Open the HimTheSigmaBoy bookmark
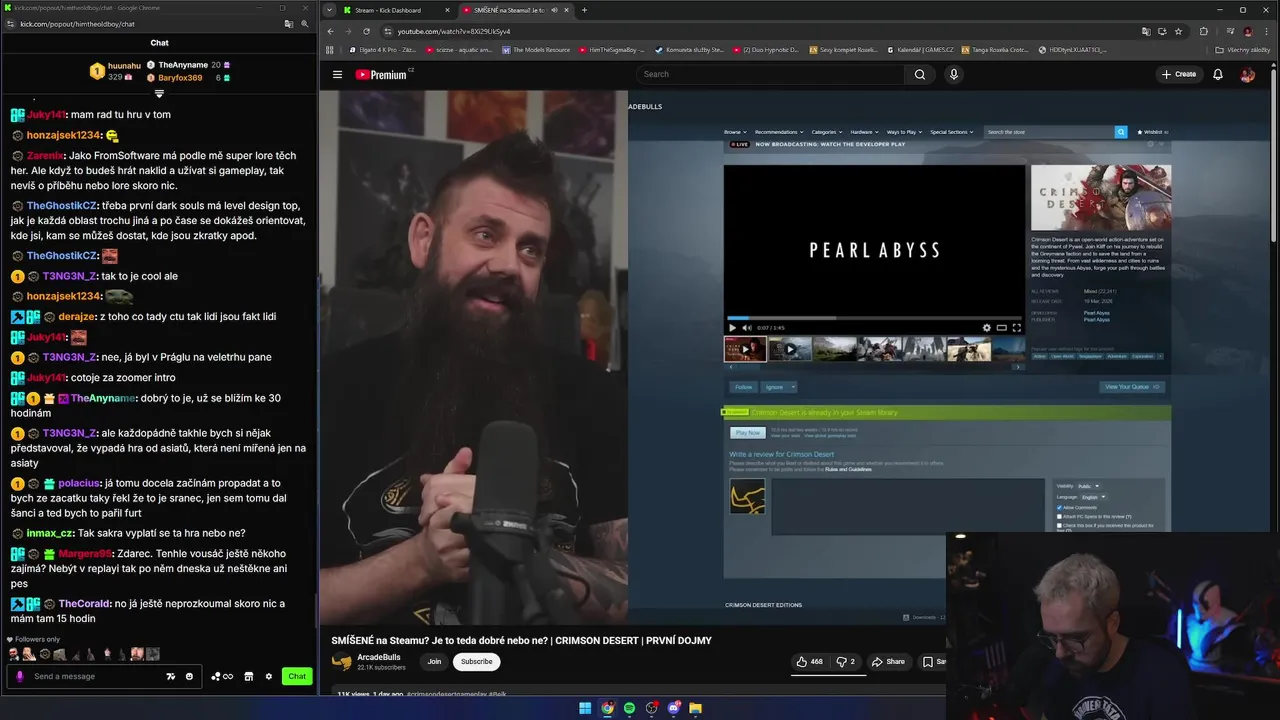Image resolution: width=1280 pixels, height=720 pixels. point(612,49)
